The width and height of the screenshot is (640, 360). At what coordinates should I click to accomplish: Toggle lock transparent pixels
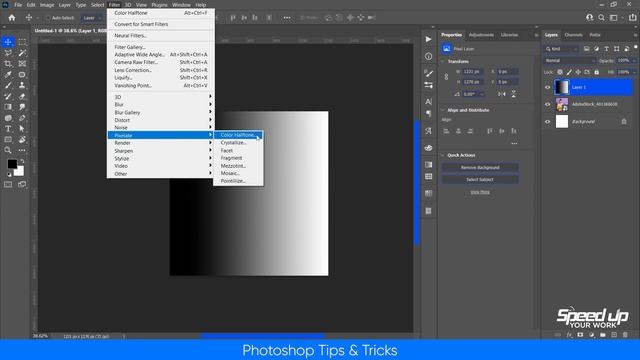pos(560,72)
